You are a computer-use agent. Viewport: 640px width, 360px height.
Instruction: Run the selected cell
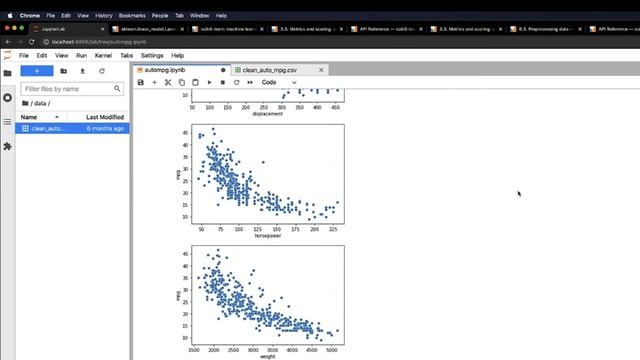[x=209, y=82]
